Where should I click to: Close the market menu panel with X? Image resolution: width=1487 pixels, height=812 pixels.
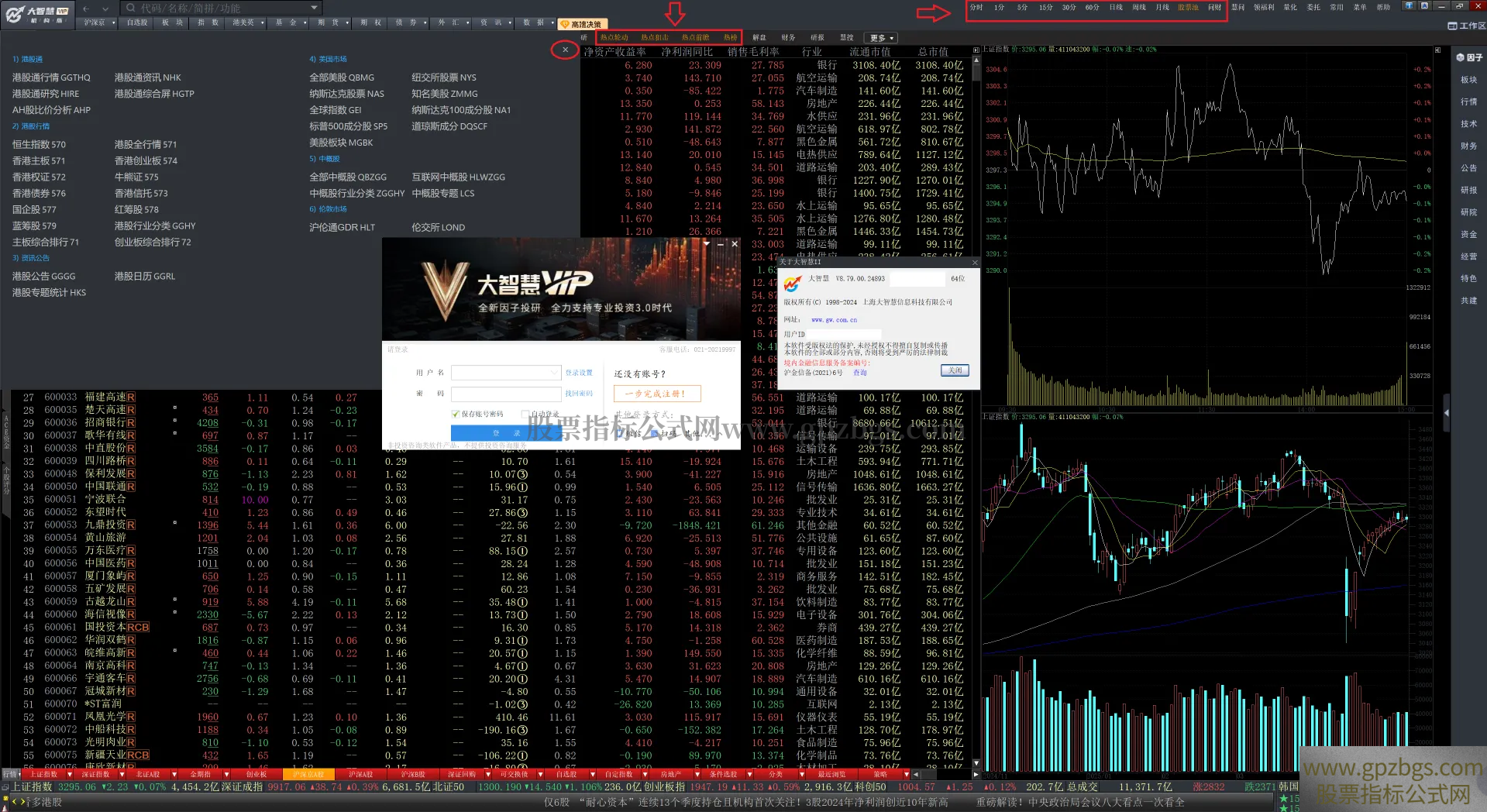tap(565, 50)
